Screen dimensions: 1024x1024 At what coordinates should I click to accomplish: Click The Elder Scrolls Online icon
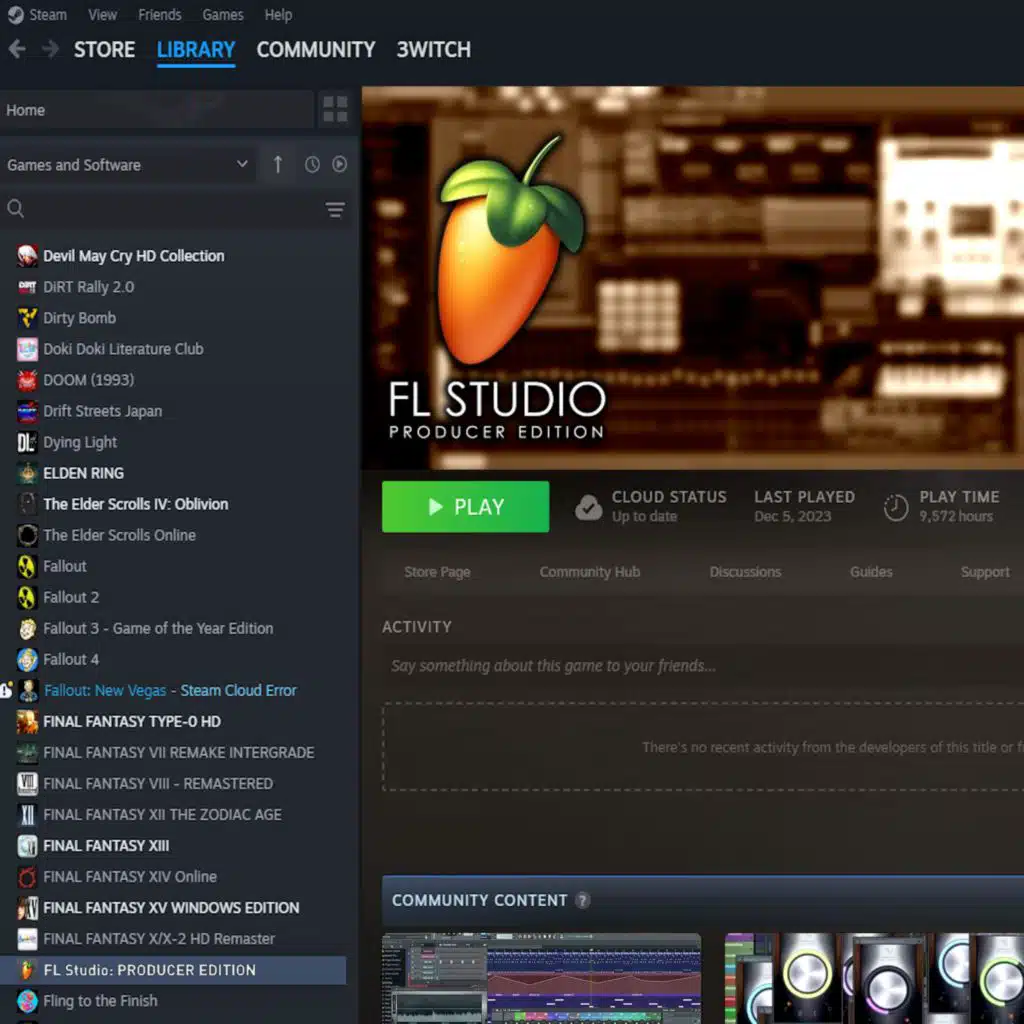coord(27,535)
